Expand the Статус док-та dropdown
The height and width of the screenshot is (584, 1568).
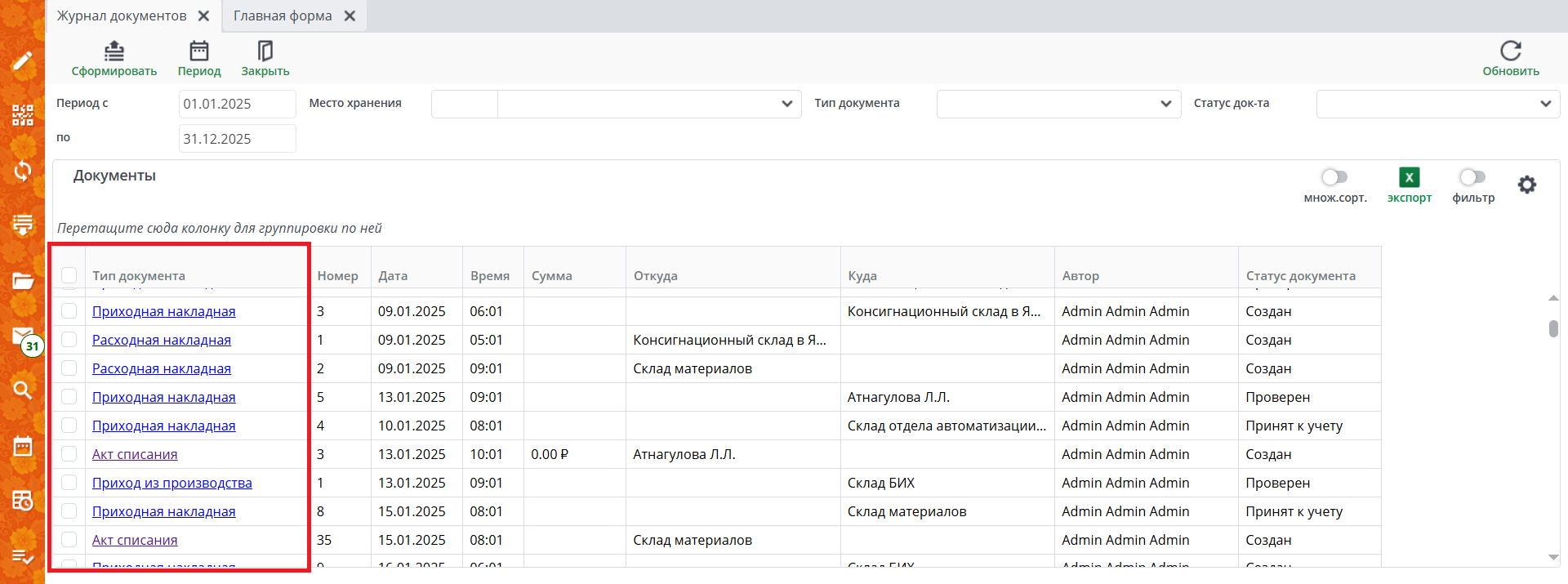pos(1545,104)
